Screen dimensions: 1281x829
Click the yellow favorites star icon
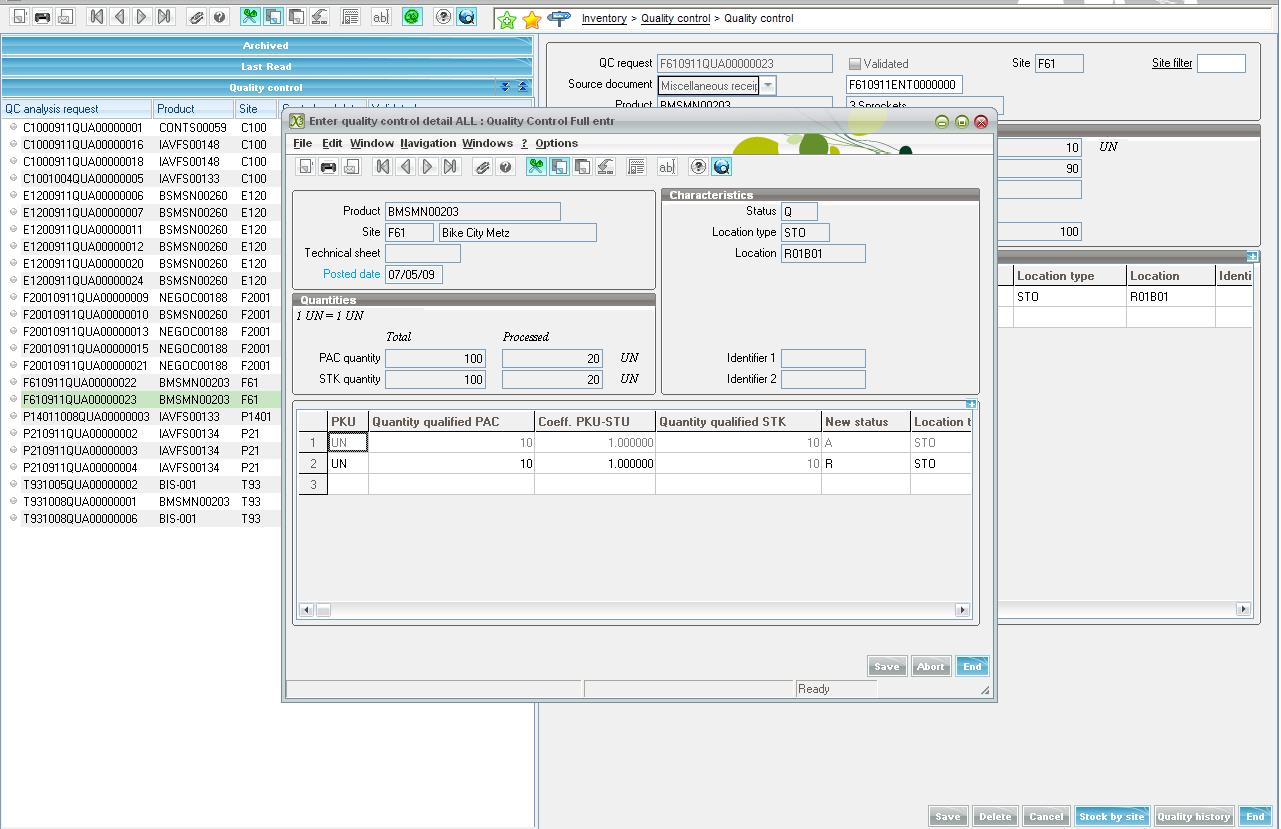[x=532, y=19]
